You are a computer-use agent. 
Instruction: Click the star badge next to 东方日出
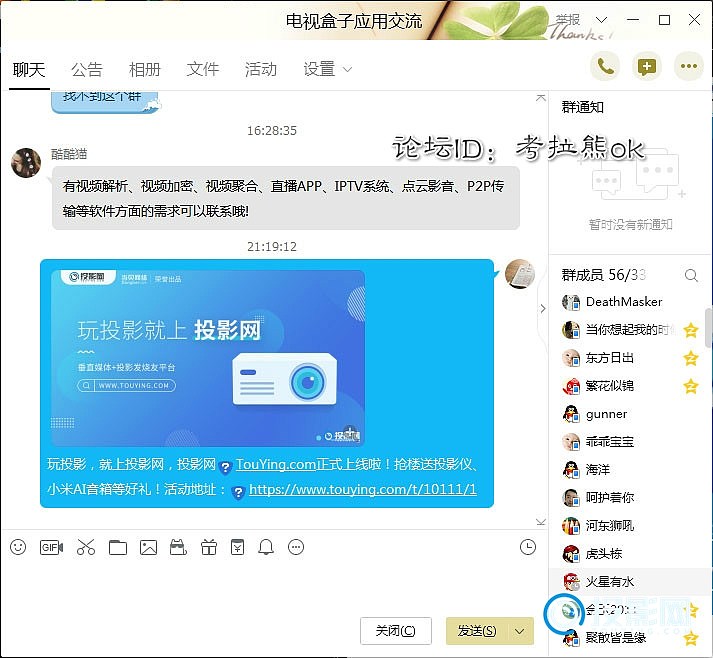pos(691,358)
